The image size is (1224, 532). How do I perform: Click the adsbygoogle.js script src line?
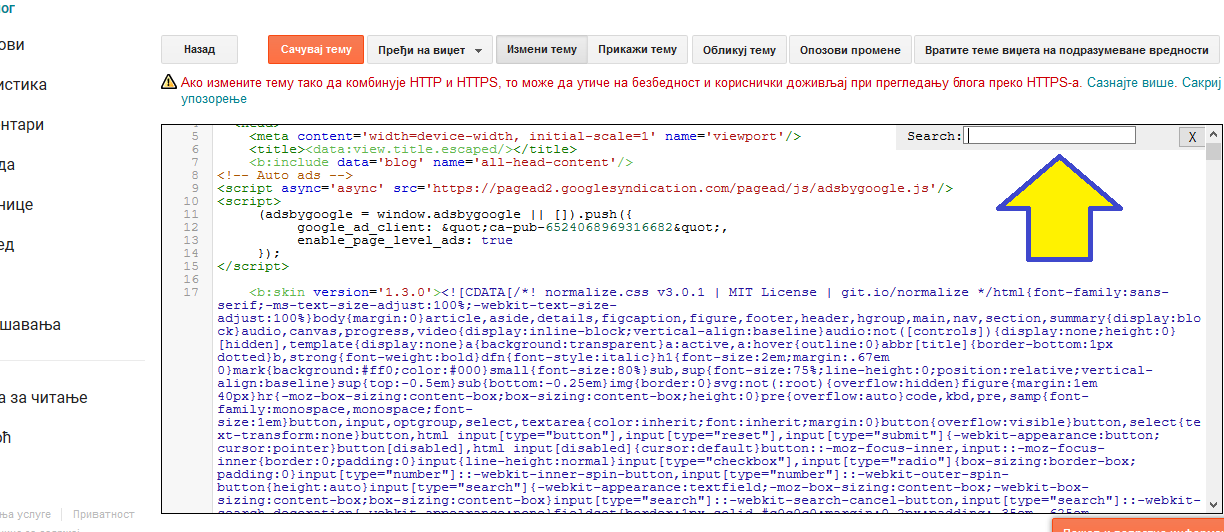point(585,188)
